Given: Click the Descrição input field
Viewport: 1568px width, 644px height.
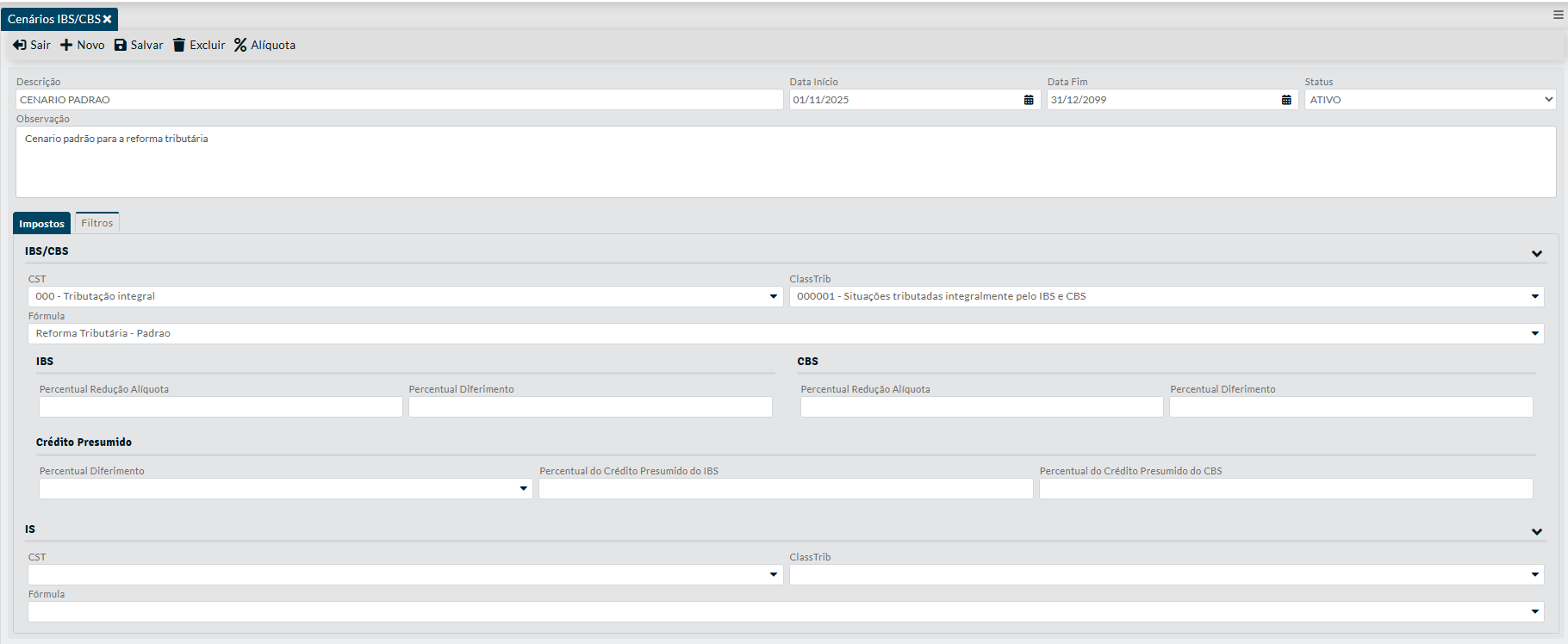Looking at the screenshot, I should [399, 100].
